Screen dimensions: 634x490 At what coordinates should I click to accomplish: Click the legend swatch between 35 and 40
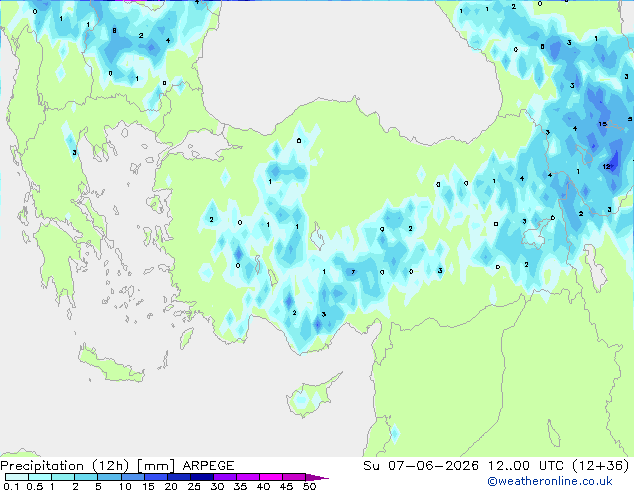[248, 477]
